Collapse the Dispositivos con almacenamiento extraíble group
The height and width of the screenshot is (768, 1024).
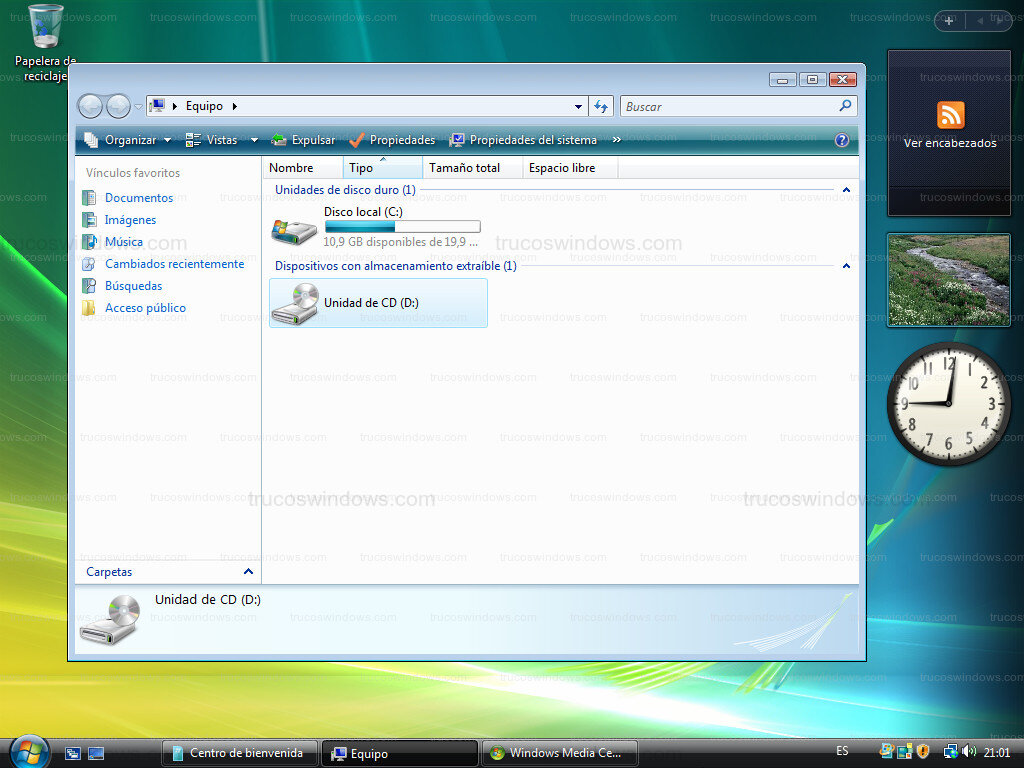[x=846, y=266]
